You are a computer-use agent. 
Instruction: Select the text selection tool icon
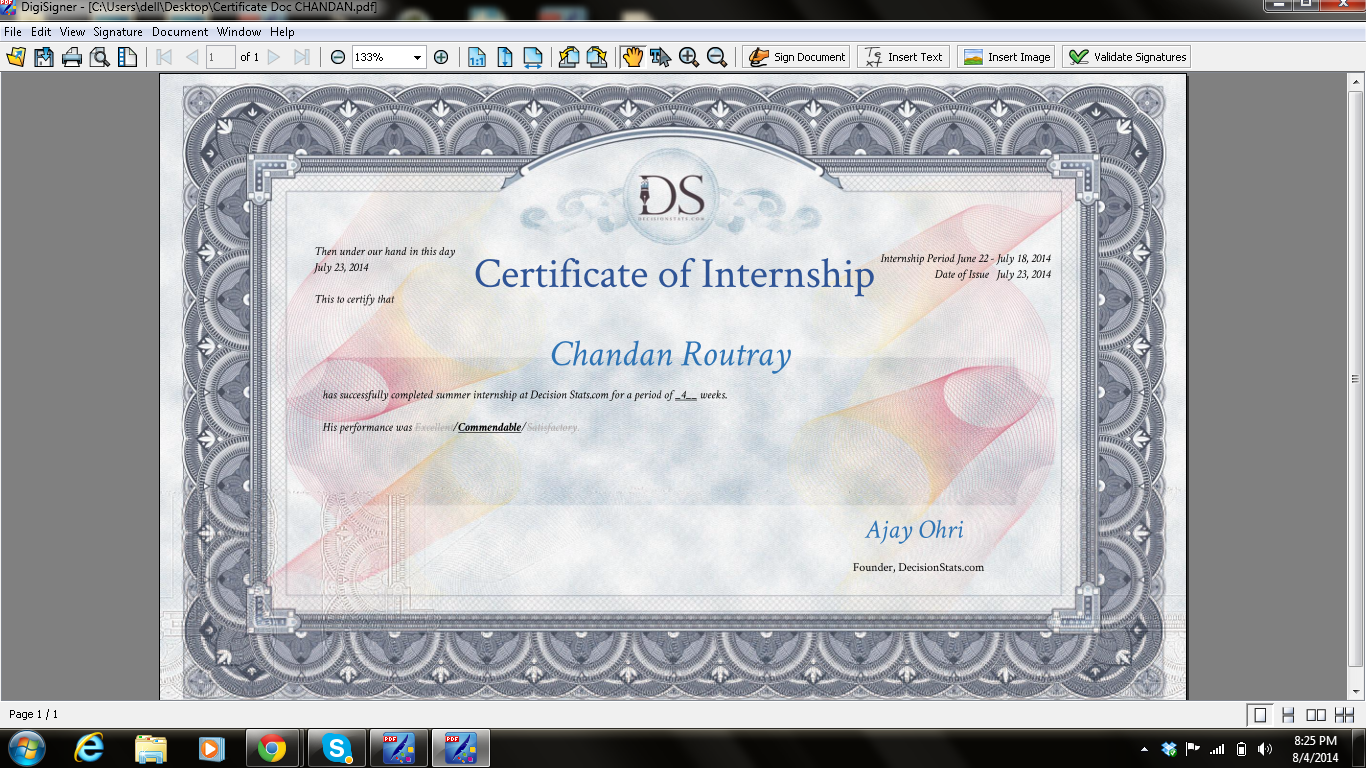pyautogui.click(x=660, y=57)
